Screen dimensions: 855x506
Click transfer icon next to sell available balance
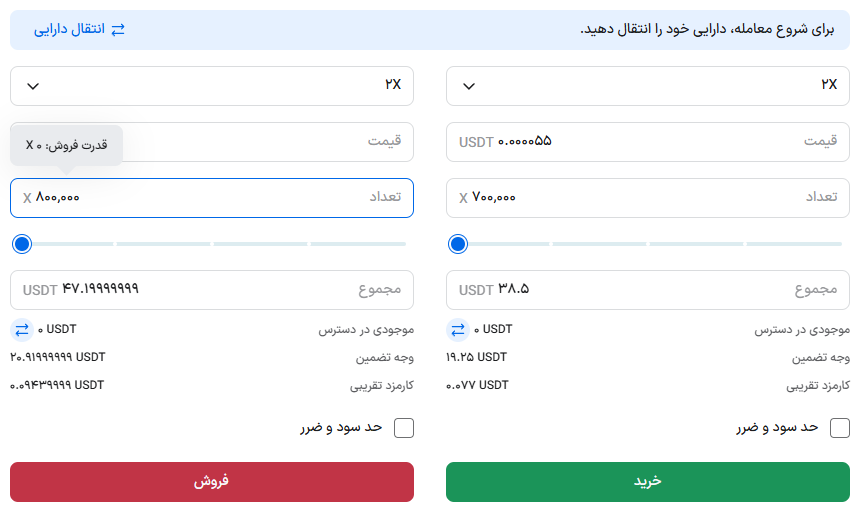click(22, 329)
